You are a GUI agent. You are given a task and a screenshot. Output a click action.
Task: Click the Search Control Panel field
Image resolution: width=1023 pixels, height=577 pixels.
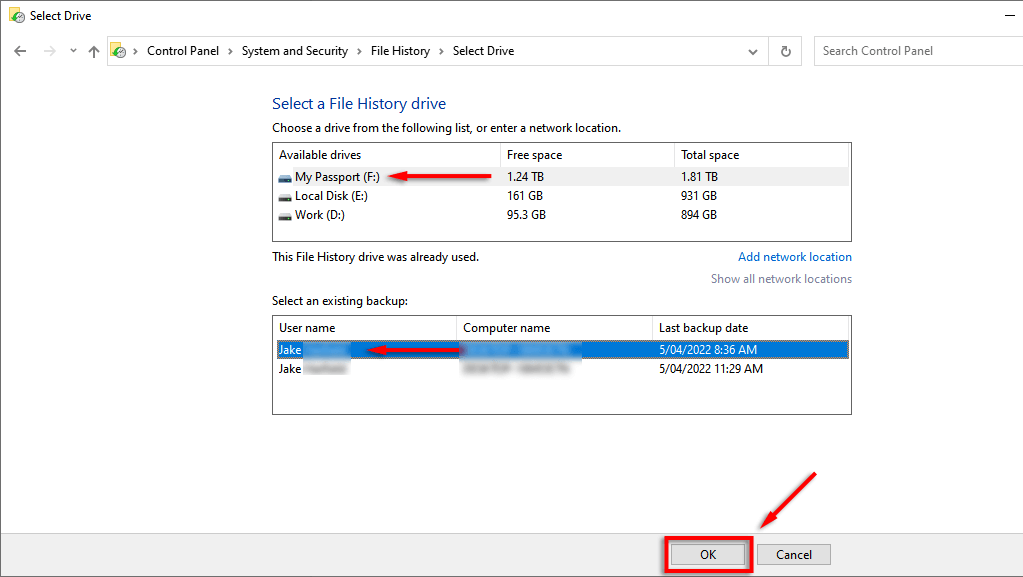click(915, 51)
